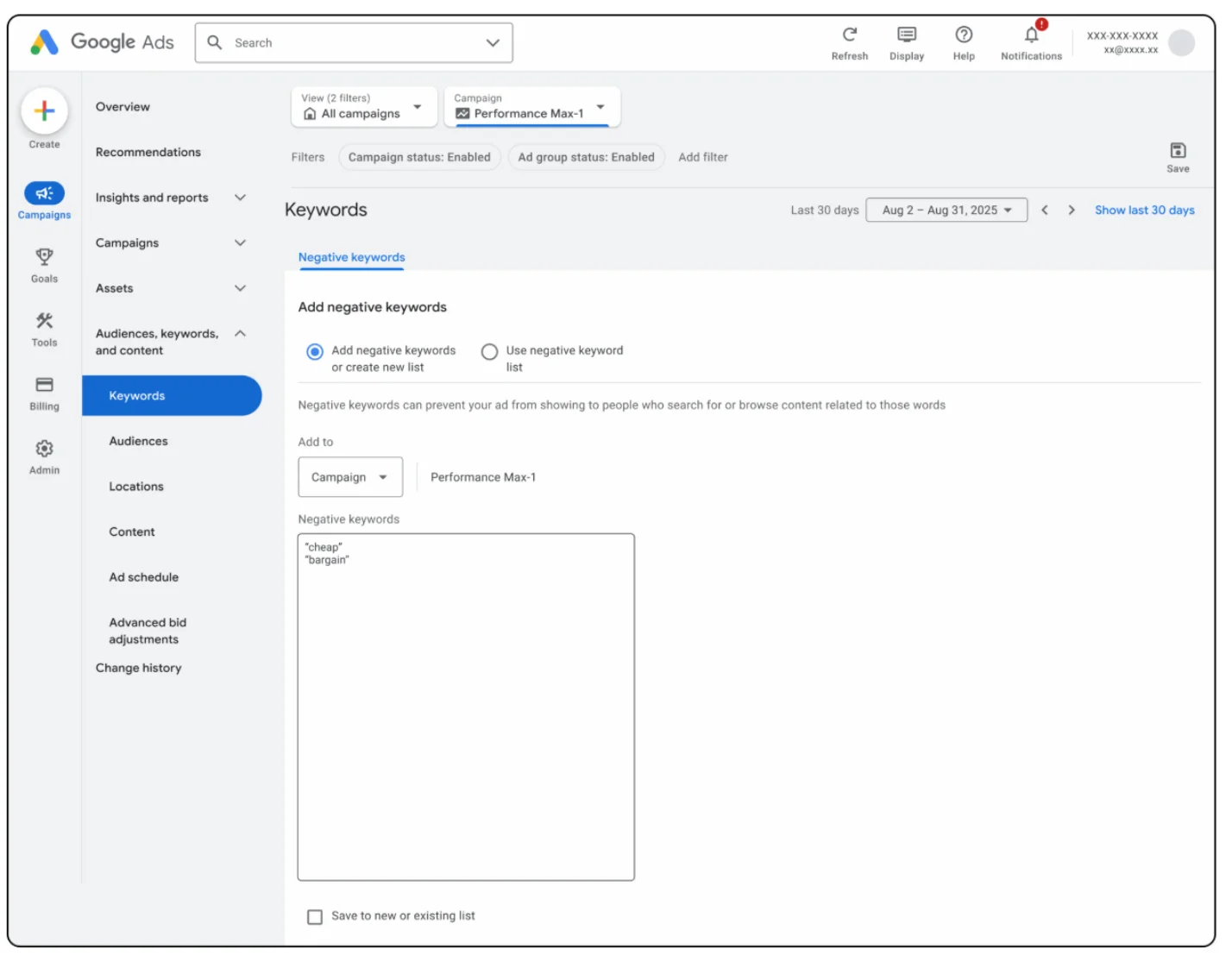The height and width of the screenshot is (975, 1232).
Task: Click the Tools icon in the sidebar
Action: [43, 320]
